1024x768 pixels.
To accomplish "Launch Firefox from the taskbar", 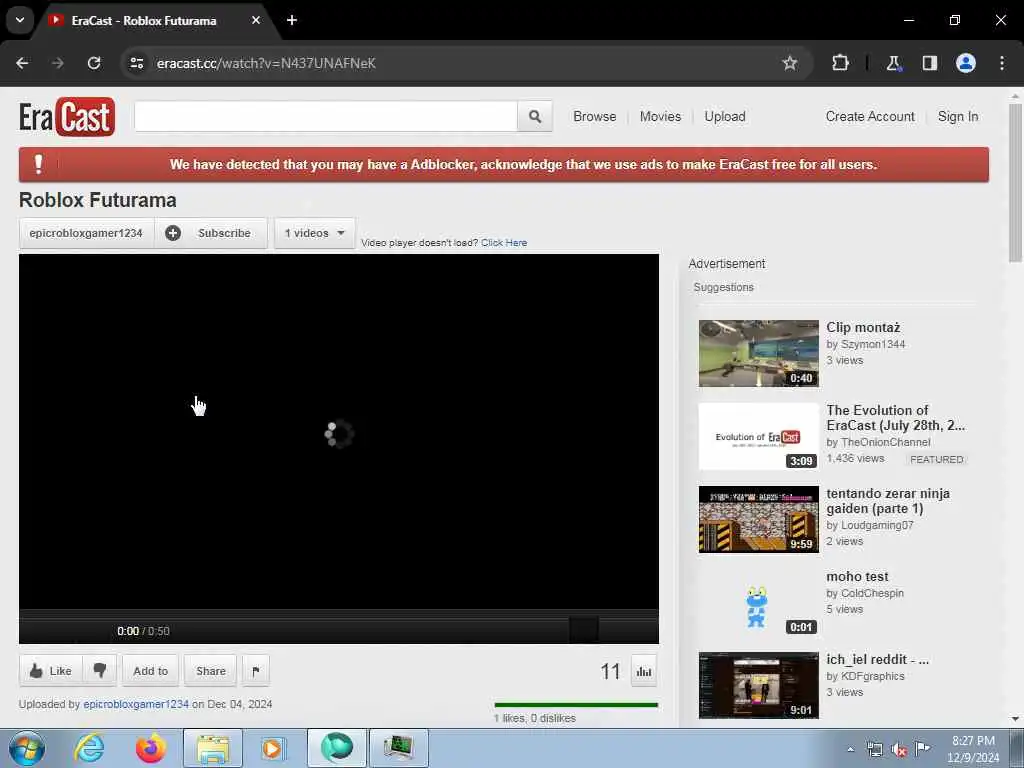I will (150, 748).
